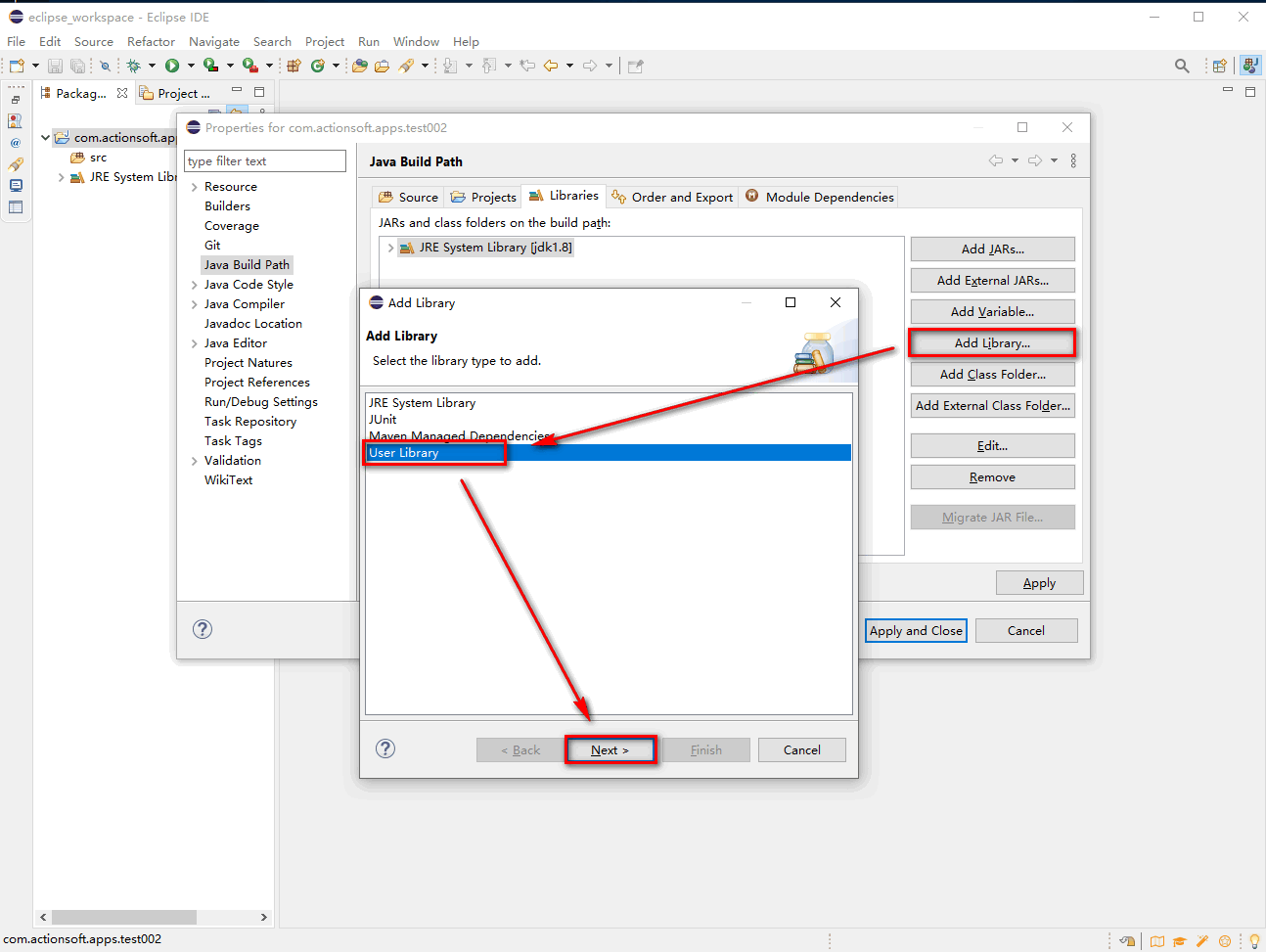Click the type filter text field

point(265,161)
